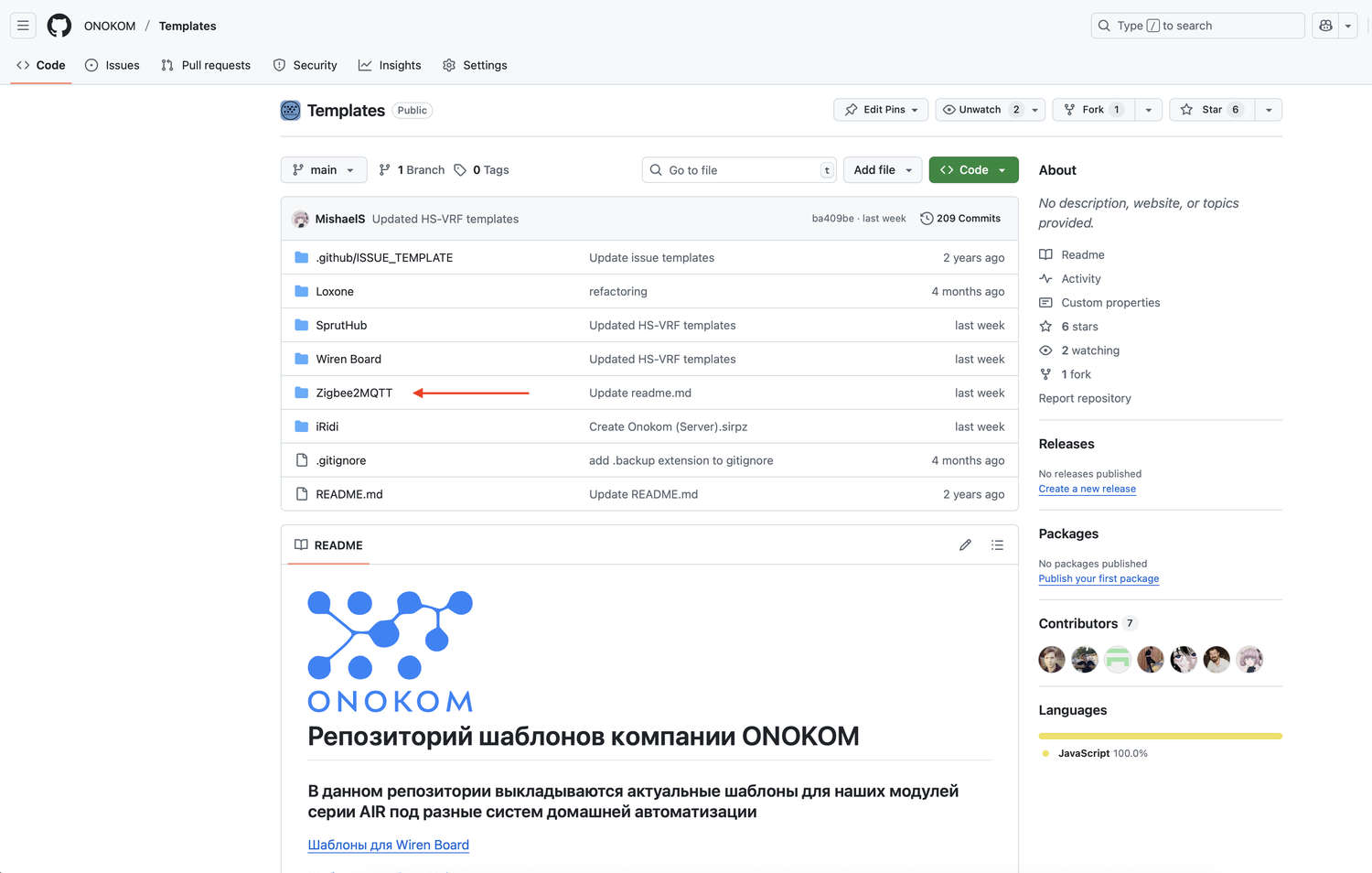
Task: Open the Loxone folder
Action: click(x=335, y=292)
